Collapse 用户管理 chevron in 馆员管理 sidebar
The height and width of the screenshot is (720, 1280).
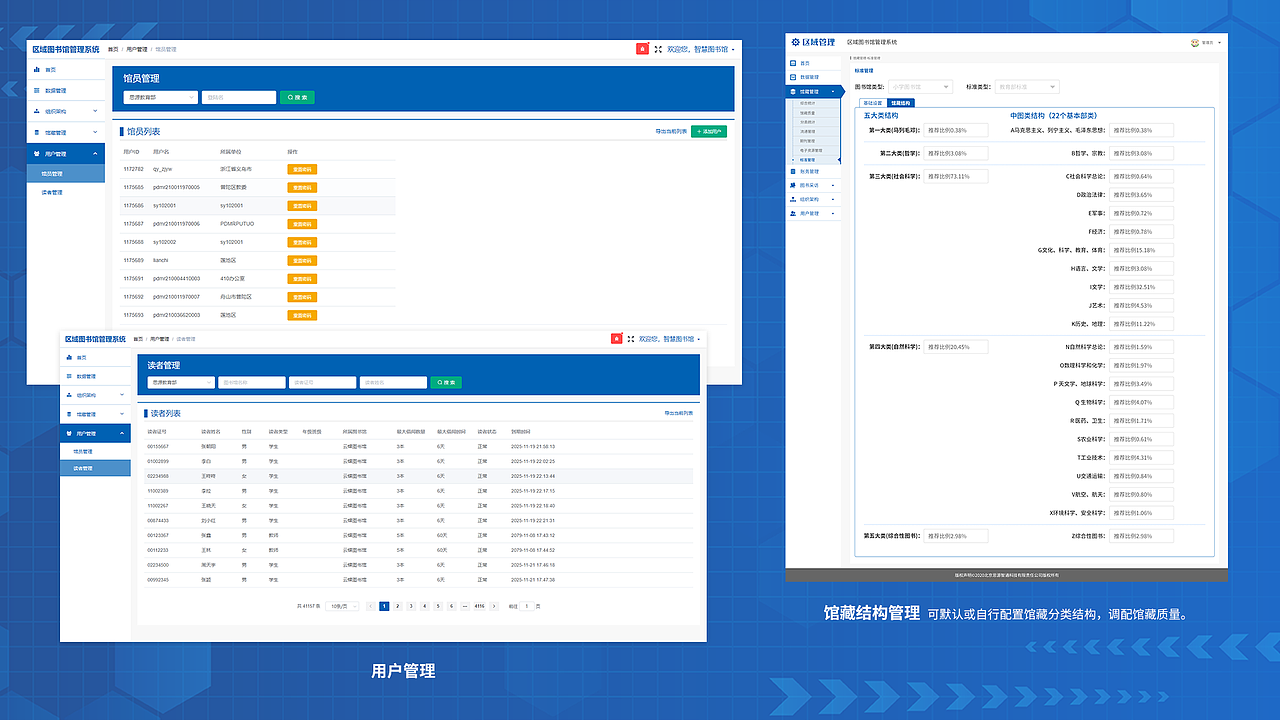[x=95, y=154]
